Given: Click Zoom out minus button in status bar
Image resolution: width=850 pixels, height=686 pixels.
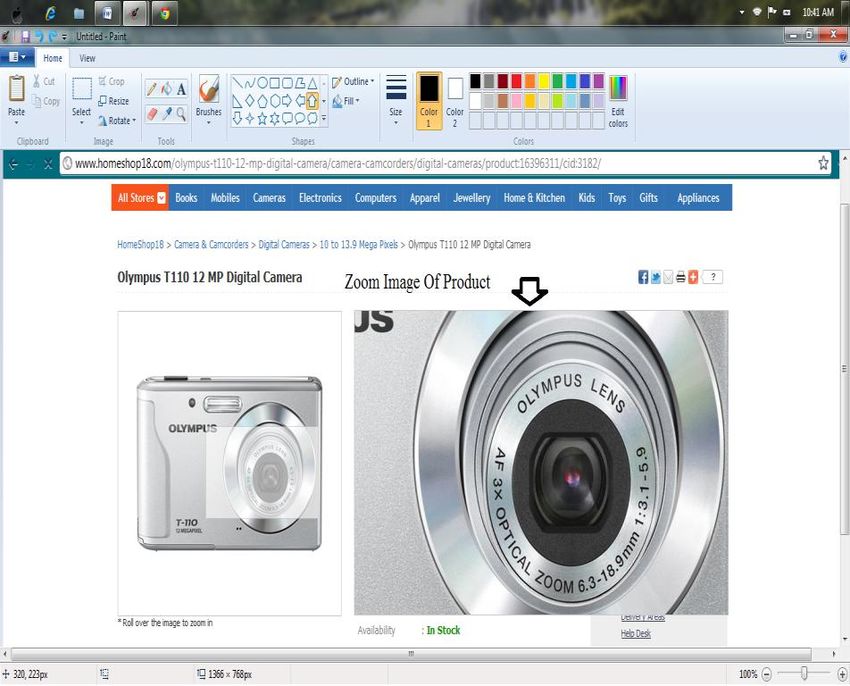Looking at the screenshot, I should coord(767,674).
